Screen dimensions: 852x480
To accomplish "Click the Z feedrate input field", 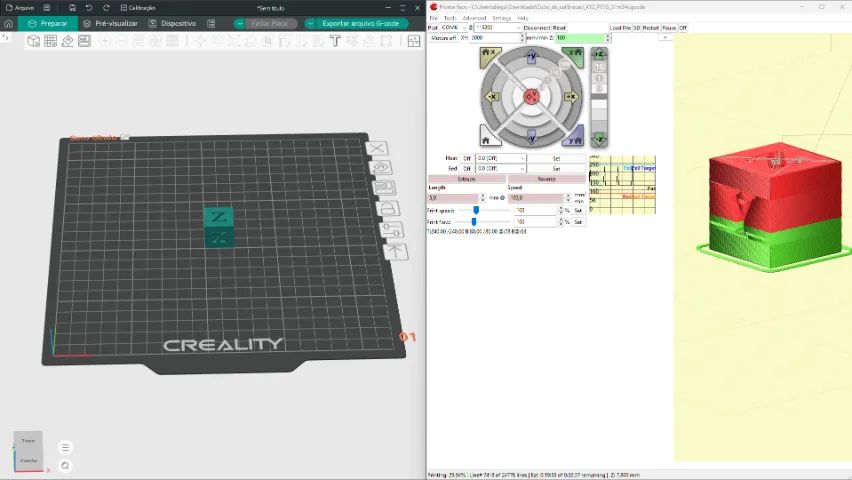I will point(580,38).
